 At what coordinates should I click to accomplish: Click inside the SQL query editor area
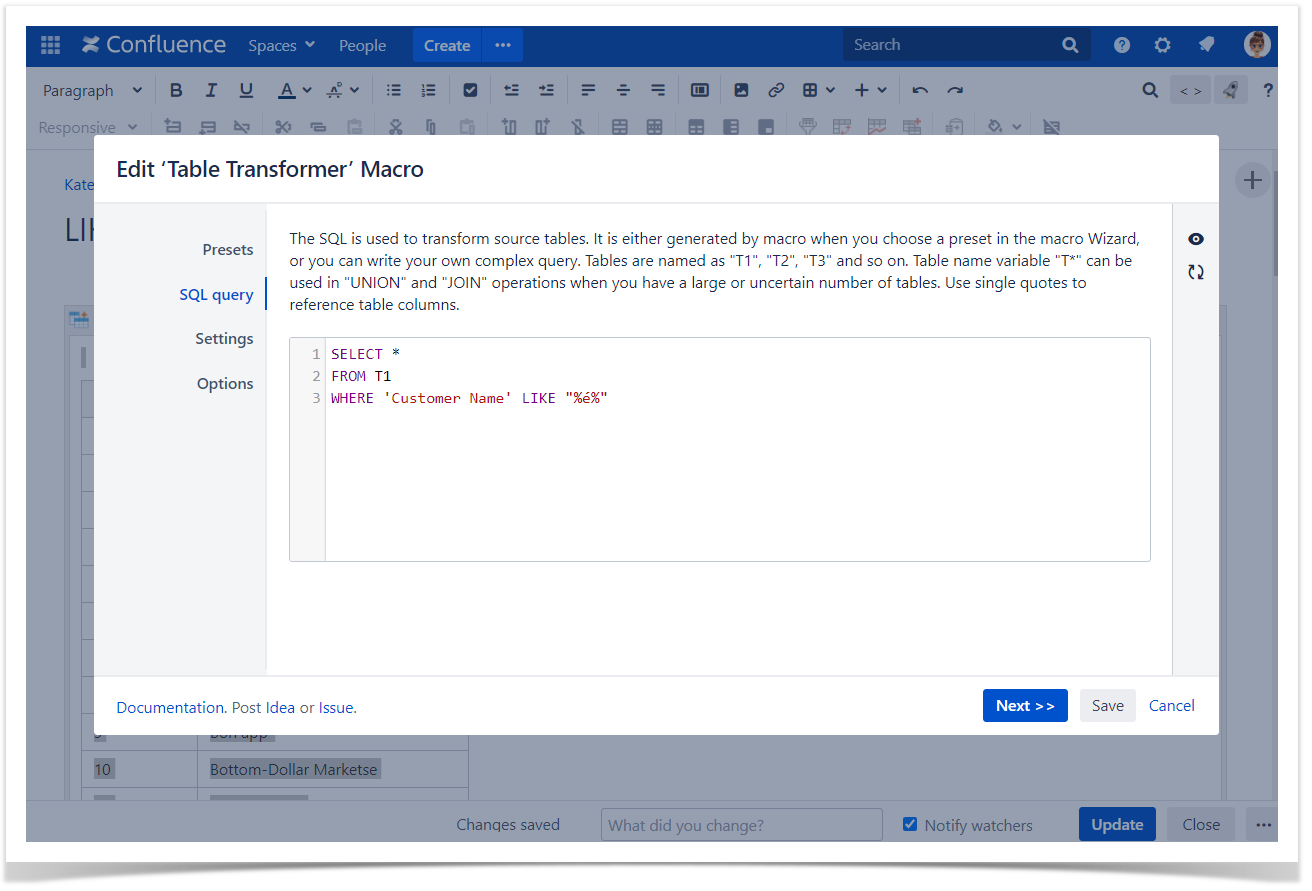point(736,480)
